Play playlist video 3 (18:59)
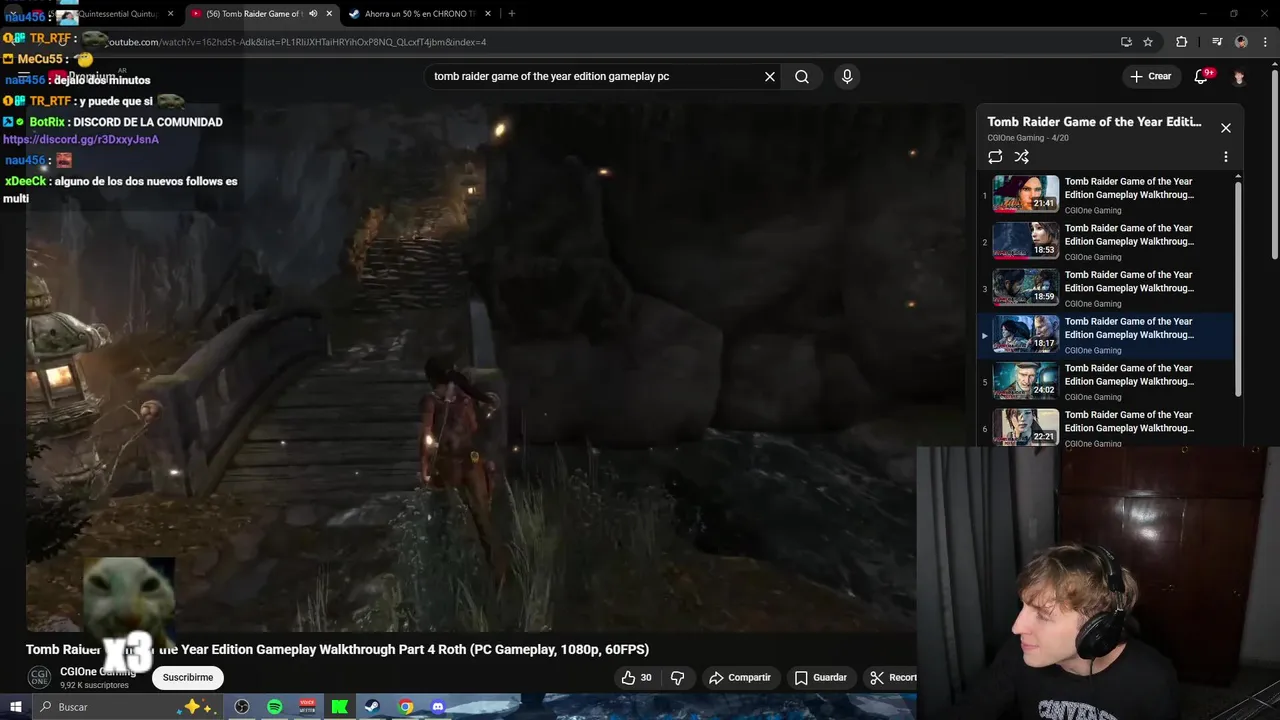Image resolution: width=1280 pixels, height=720 pixels. click(x=1106, y=288)
